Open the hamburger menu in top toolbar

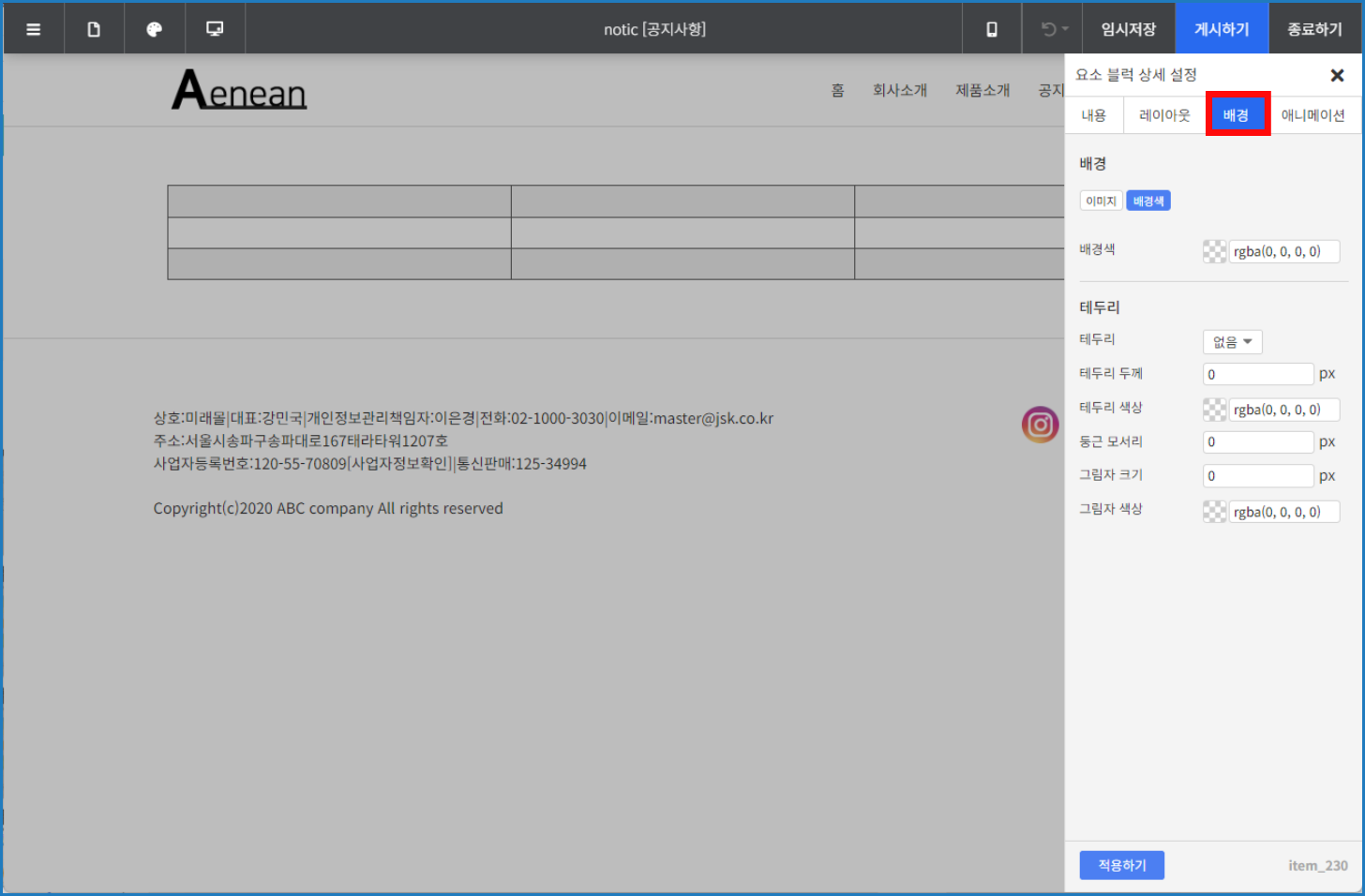(34, 29)
